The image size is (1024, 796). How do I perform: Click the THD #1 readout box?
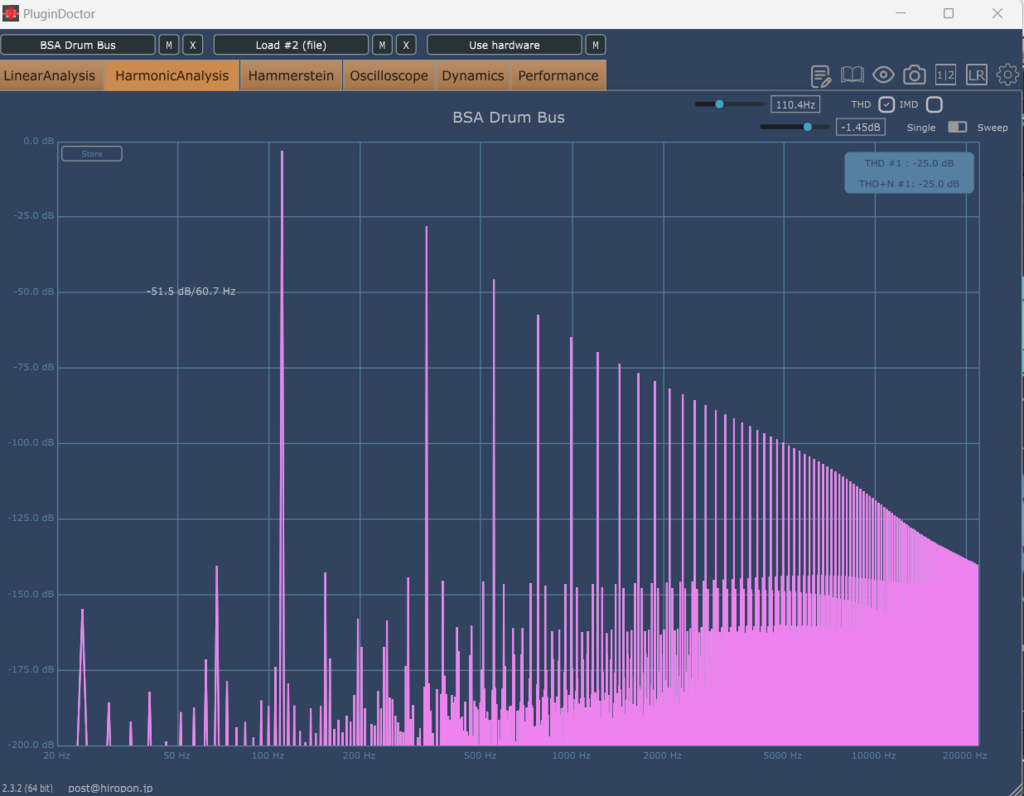[x=909, y=173]
